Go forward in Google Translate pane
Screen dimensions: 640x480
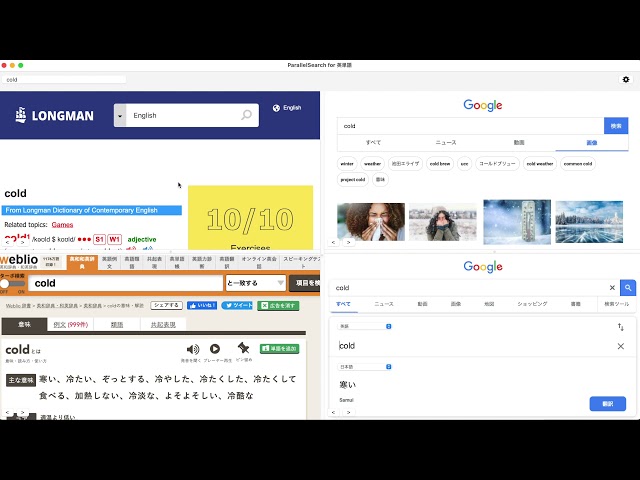point(348,412)
